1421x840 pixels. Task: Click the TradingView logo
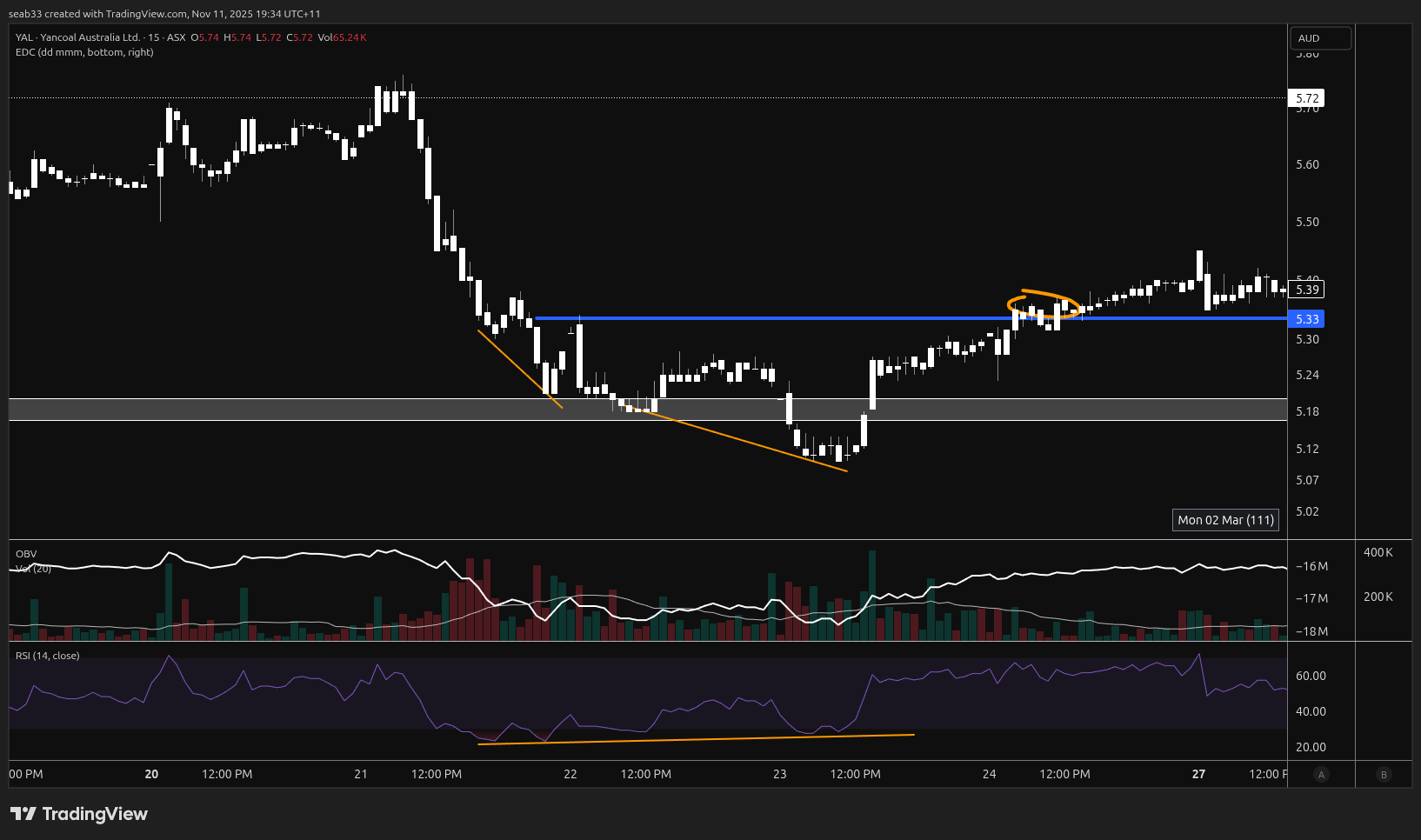click(x=79, y=814)
